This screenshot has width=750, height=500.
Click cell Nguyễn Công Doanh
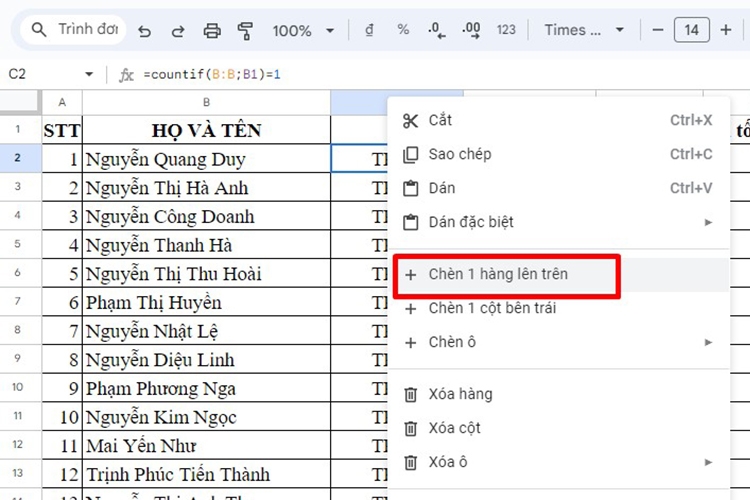206,216
